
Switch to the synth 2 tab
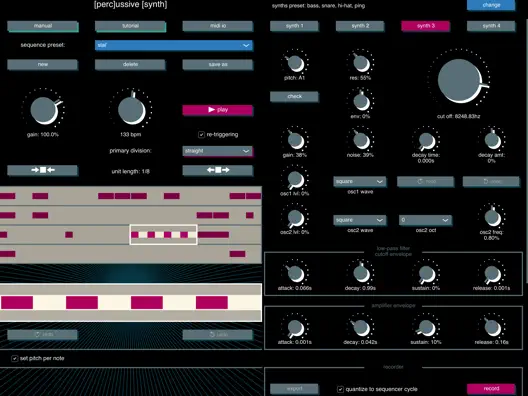coord(360,26)
